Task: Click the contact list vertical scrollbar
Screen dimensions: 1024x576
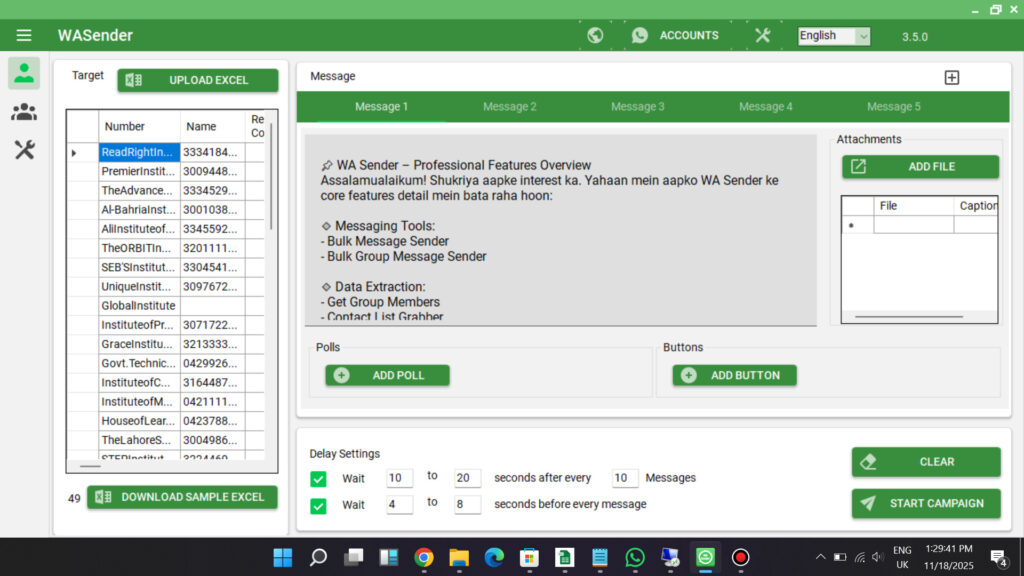Action: [270, 180]
